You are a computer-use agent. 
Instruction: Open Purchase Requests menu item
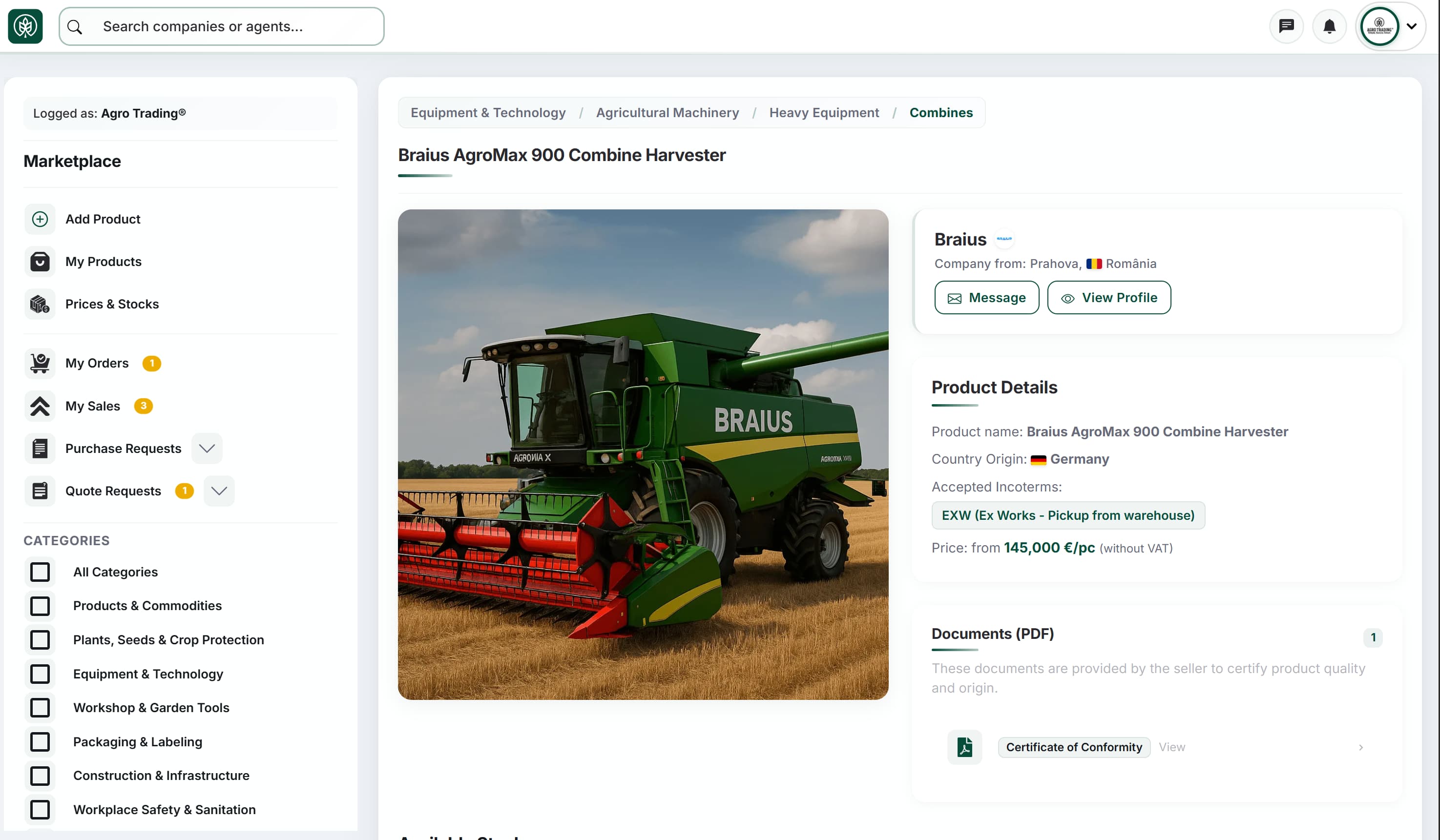(124, 448)
